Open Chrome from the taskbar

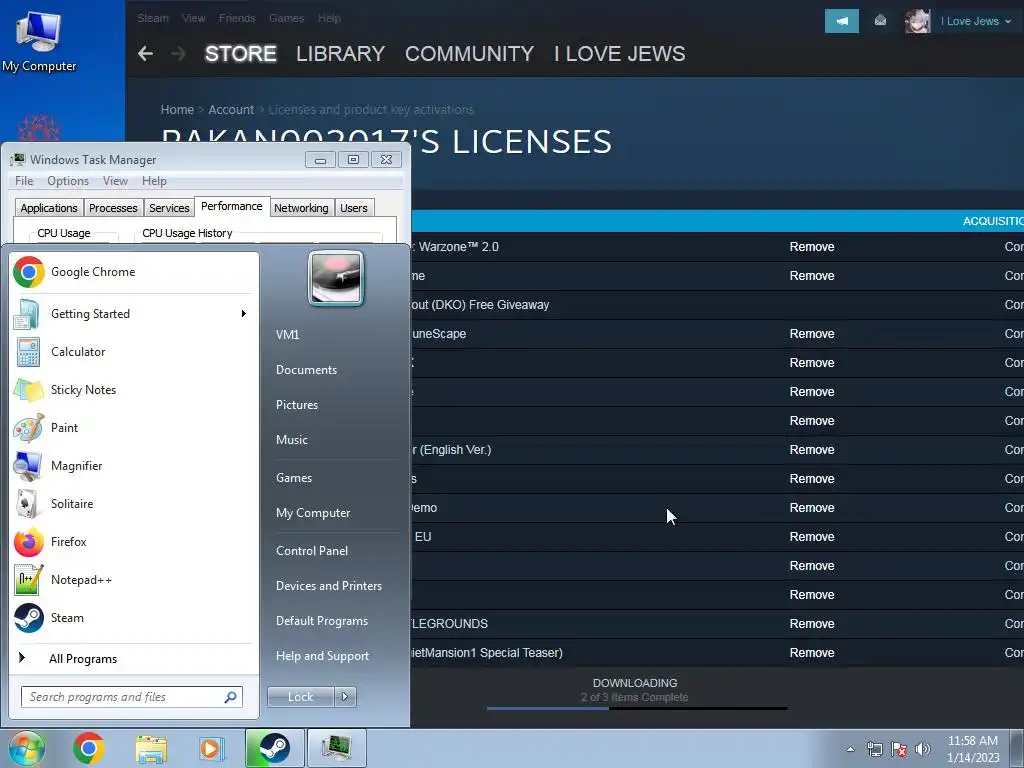89,748
